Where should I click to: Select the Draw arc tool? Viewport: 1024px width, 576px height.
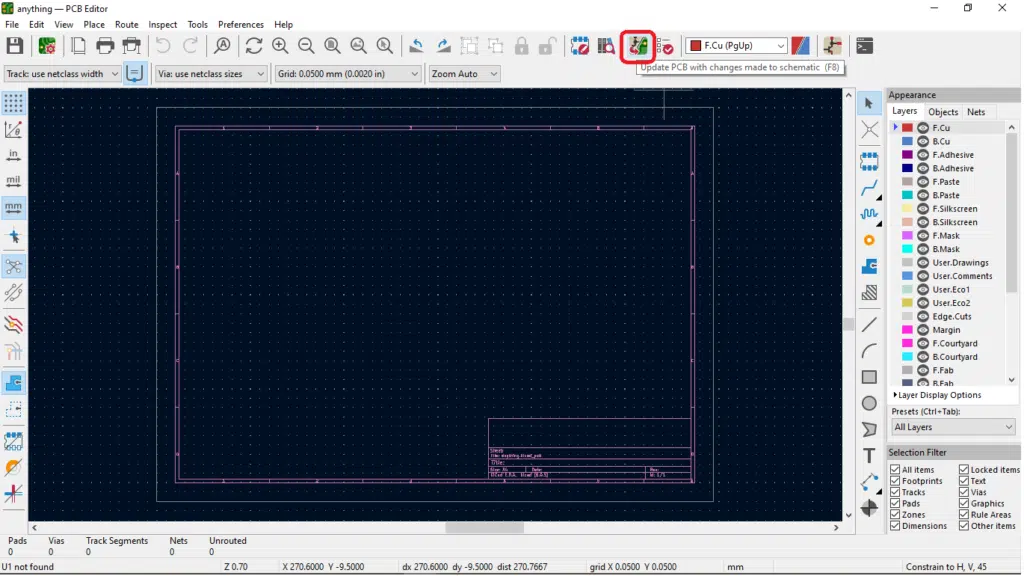point(869,351)
